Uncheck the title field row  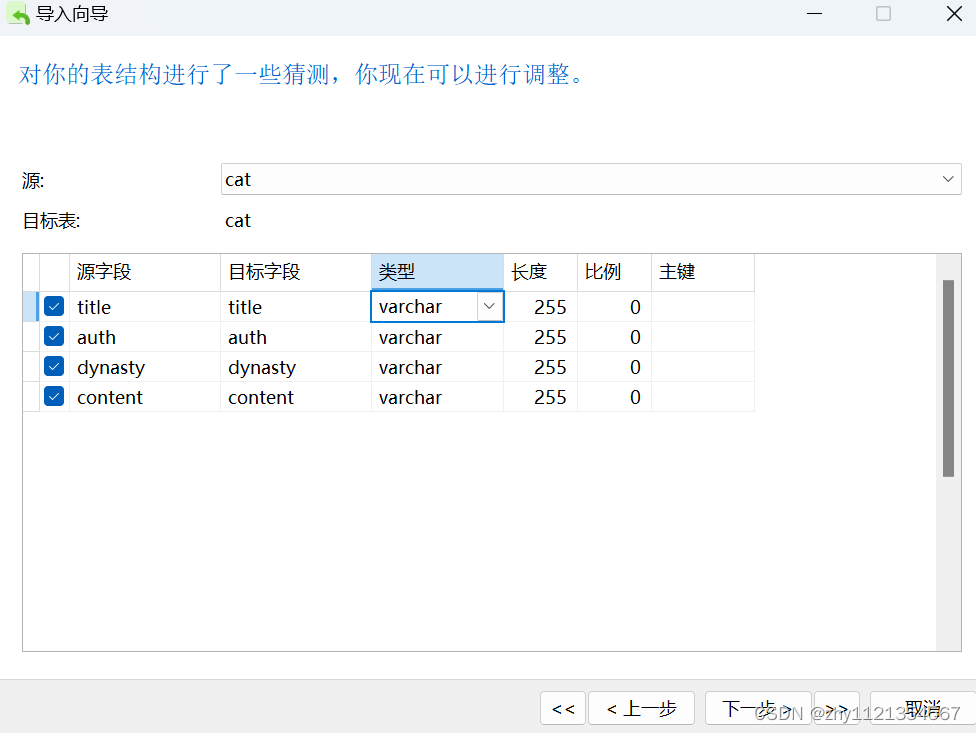(53, 306)
